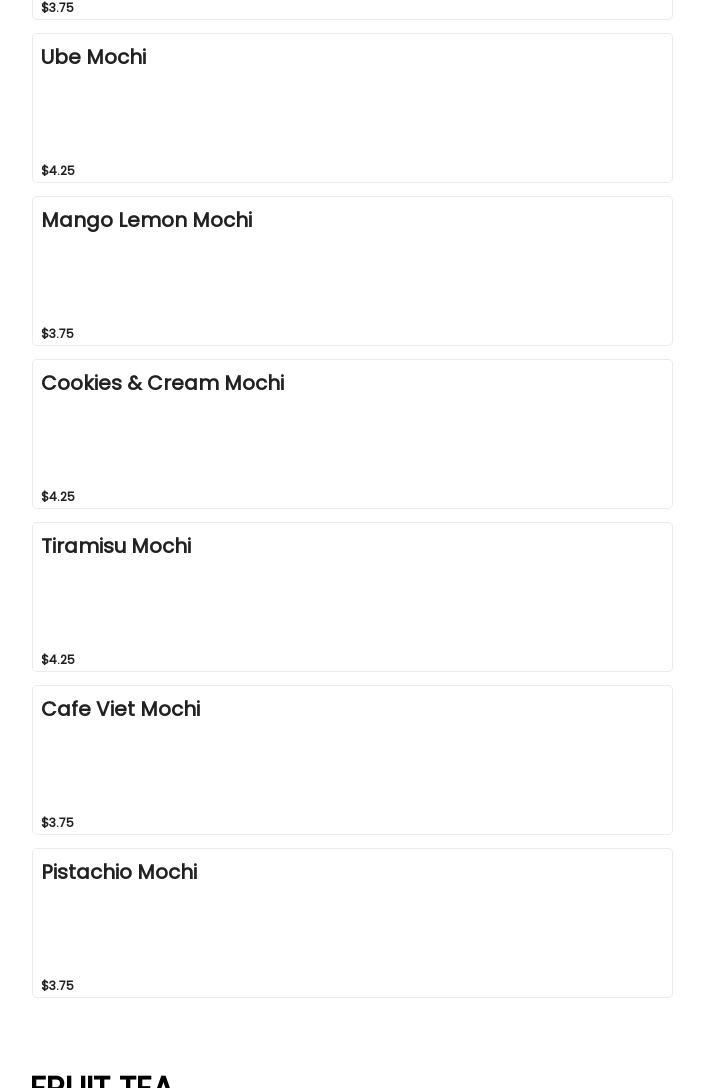Open the Ube Mochi item title
The width and height of the screenshot is (705, 1088).
click(x=94, y=57)
